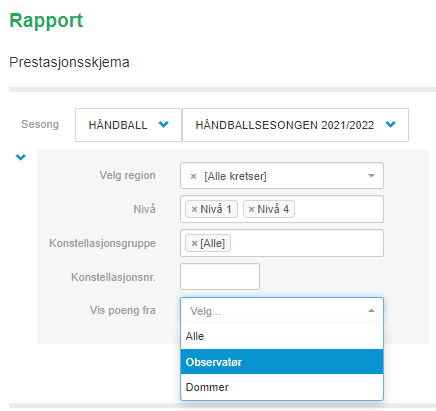Click the Vis poeng fra label
The height and width of the screenshot is (411, 436).
tap(123, 310)
